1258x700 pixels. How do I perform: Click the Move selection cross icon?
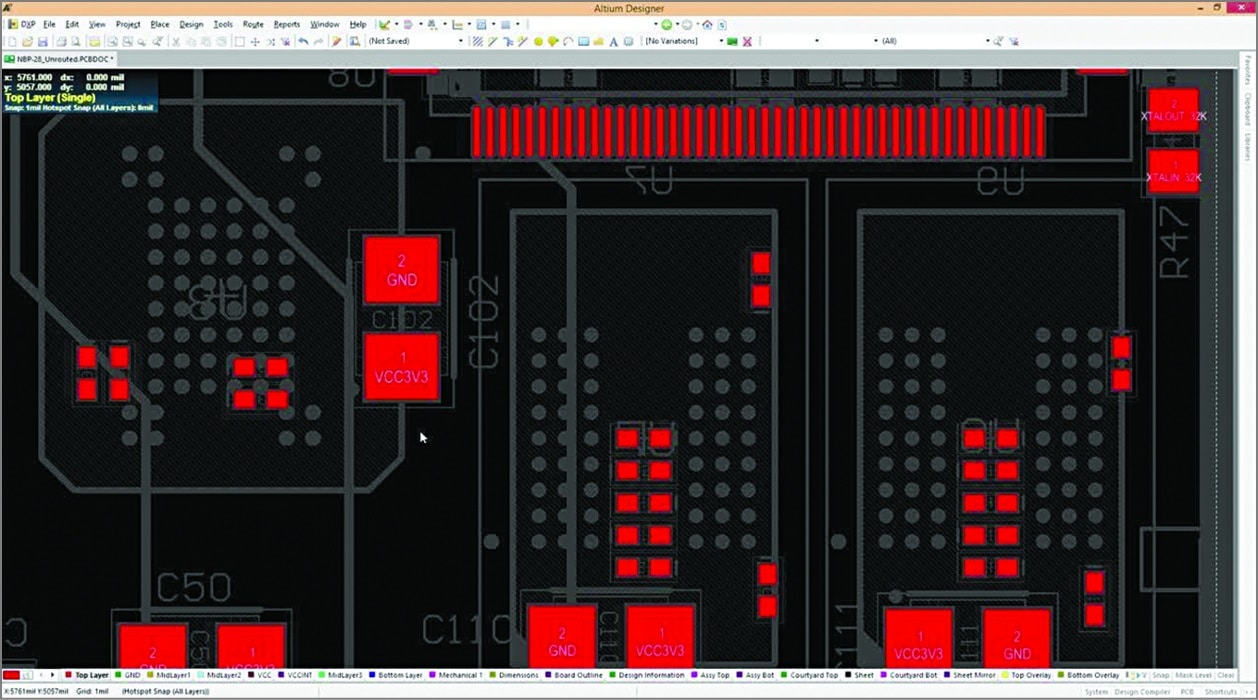coord(255,42)
